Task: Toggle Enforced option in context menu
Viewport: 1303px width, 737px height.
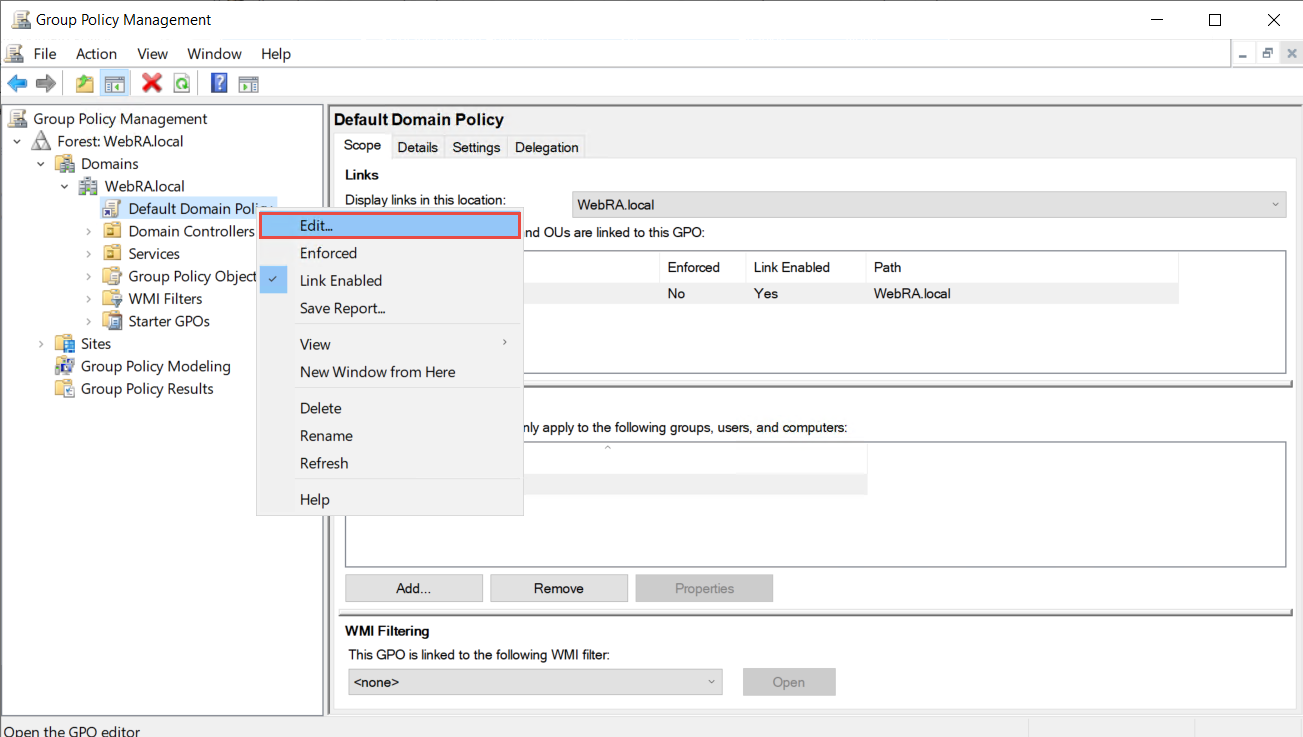Action: 328,253
